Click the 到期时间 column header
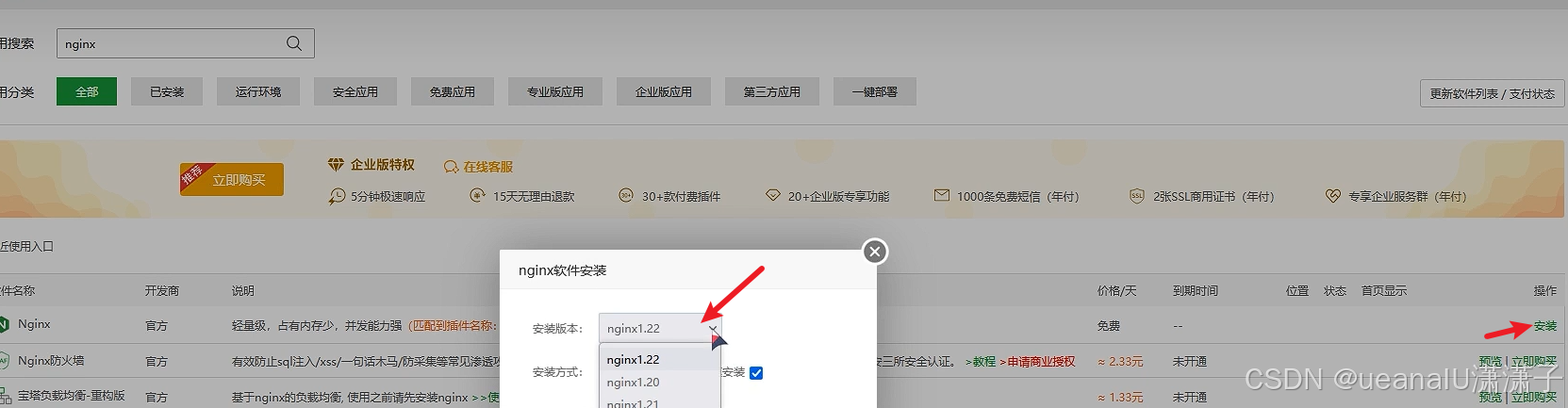The width and height of the screenshot is (1568, 408). coord(1196,291)
